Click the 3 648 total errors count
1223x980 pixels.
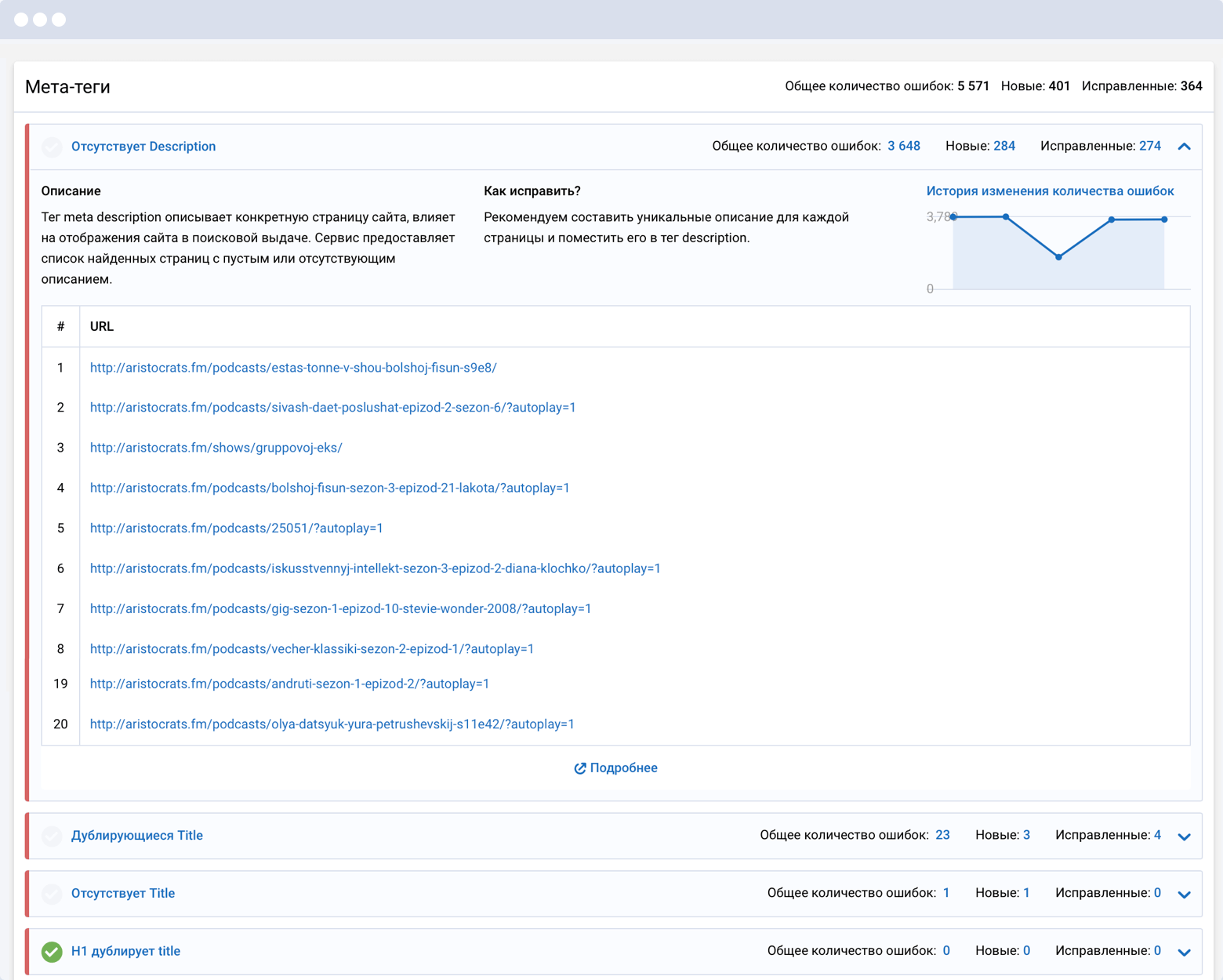[904, 147]
